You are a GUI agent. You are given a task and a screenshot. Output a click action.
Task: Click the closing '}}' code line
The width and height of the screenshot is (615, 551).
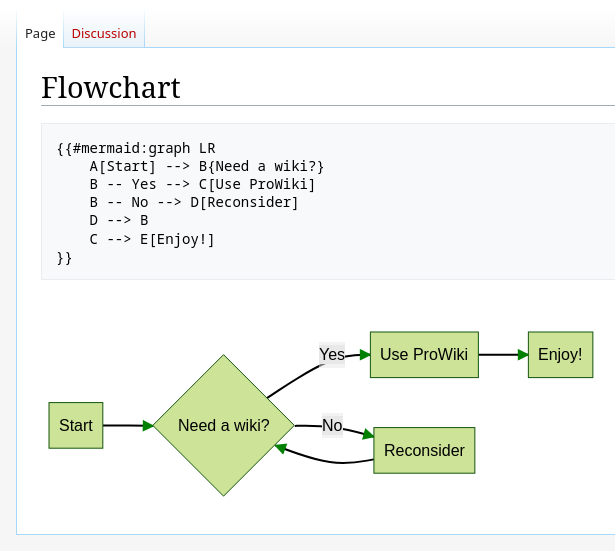[64, 258]
